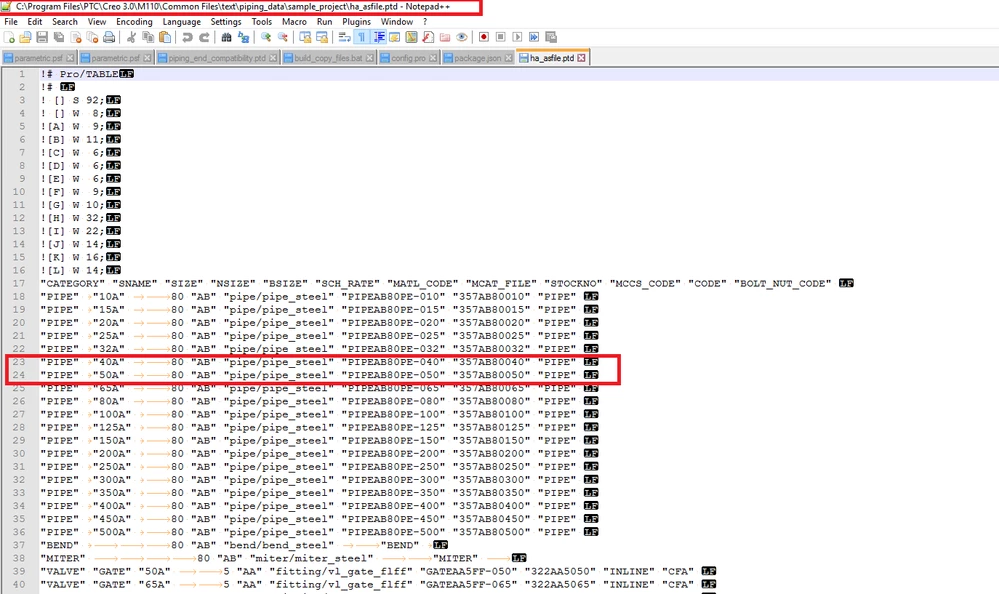999x594 pixels.
Task: Zoom in using the magnifier plus icon
Action: (266, 37)
